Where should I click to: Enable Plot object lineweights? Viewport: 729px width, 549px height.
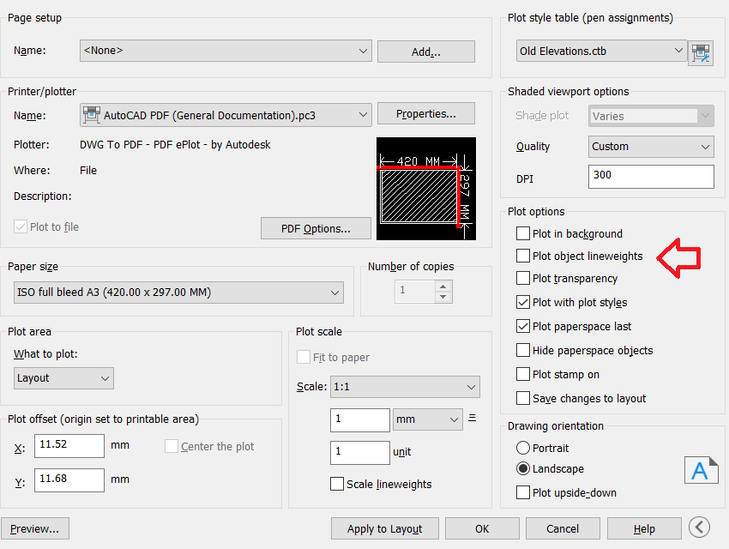tap(523, 256)
